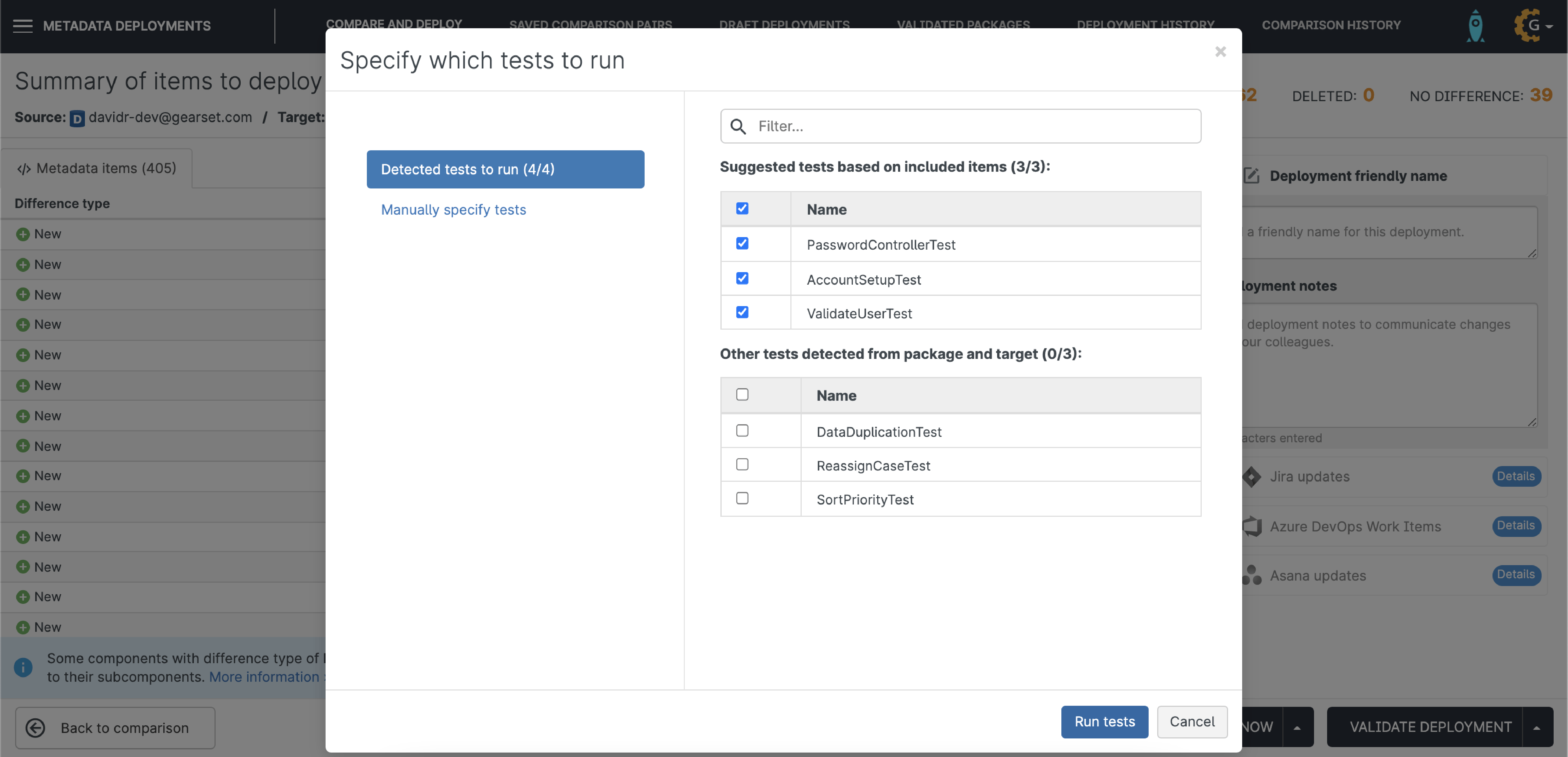Image resolution: width=1568 pixels, height=757 pixels.
Task: Click the blue info icon at bottom left
Action: coord(23,668)
